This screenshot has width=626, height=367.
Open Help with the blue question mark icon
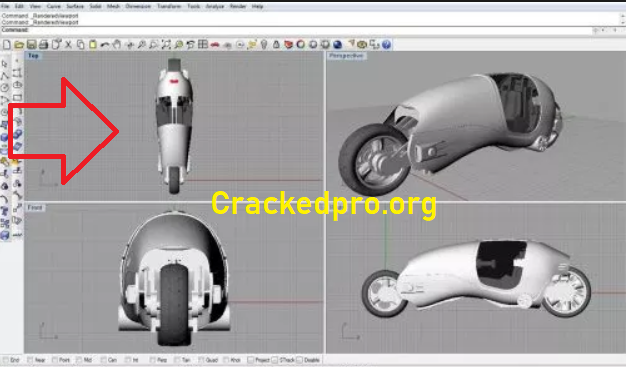point(386,45)
